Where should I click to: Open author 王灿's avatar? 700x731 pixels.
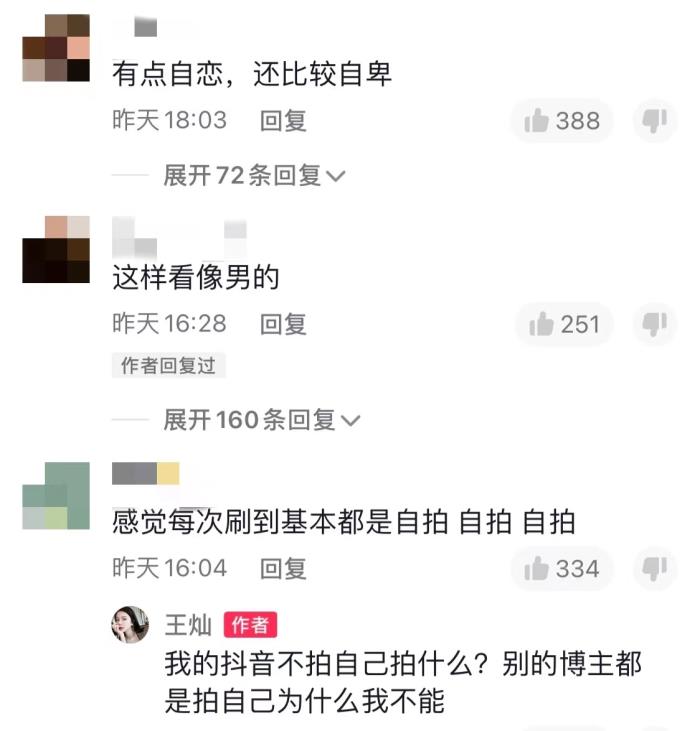click(x=130, y=625)
